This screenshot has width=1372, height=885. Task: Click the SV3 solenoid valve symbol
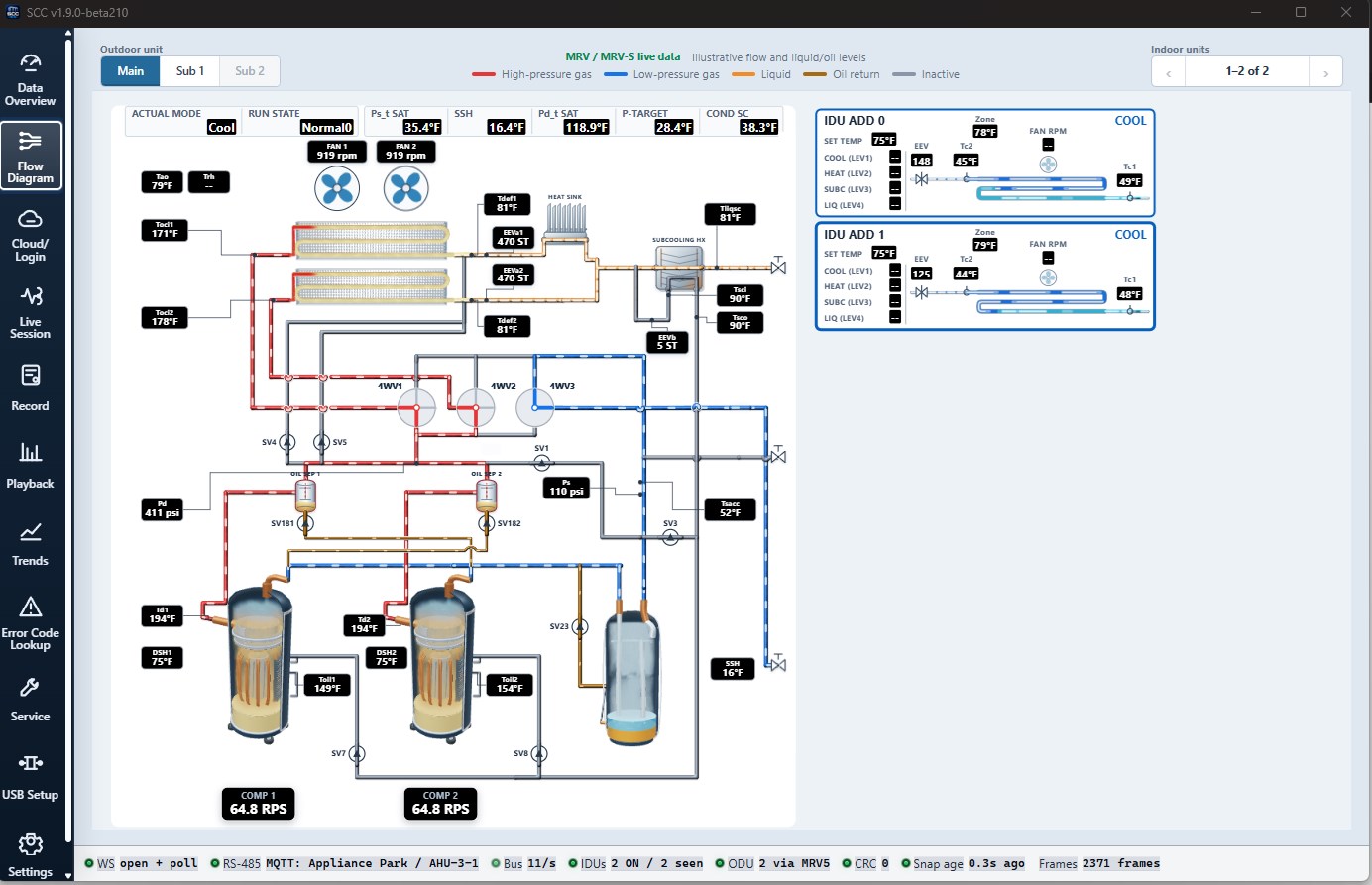671,537
